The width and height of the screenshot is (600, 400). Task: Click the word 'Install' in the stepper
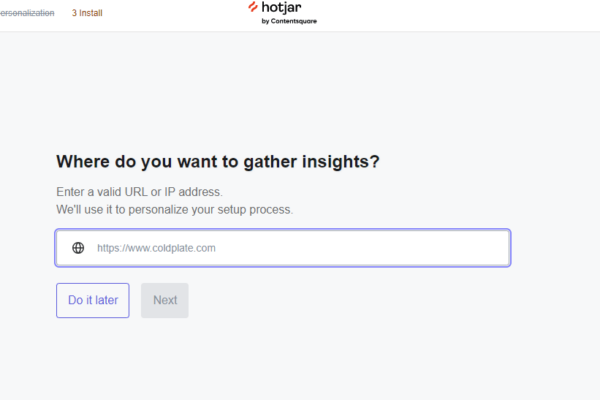click(91, 13)
